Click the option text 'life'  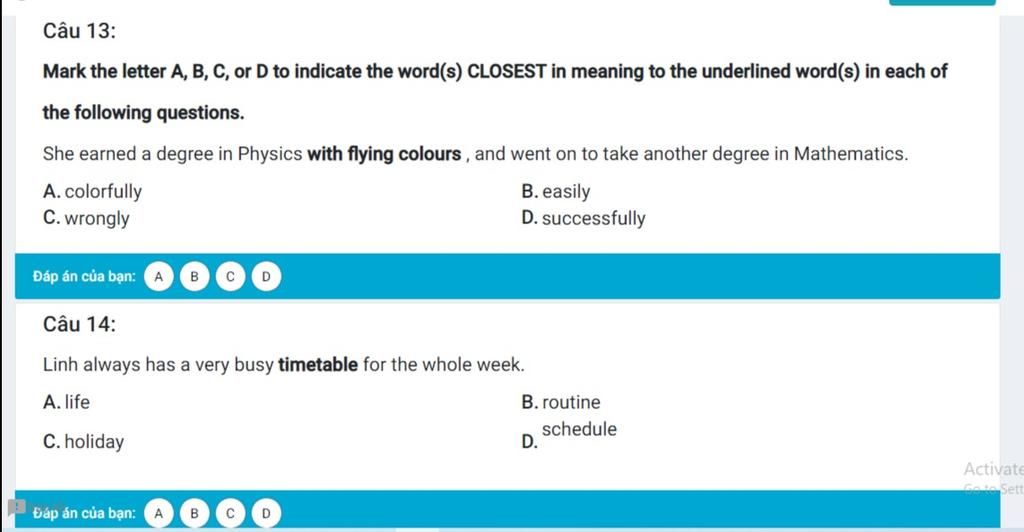click(77, 402)
